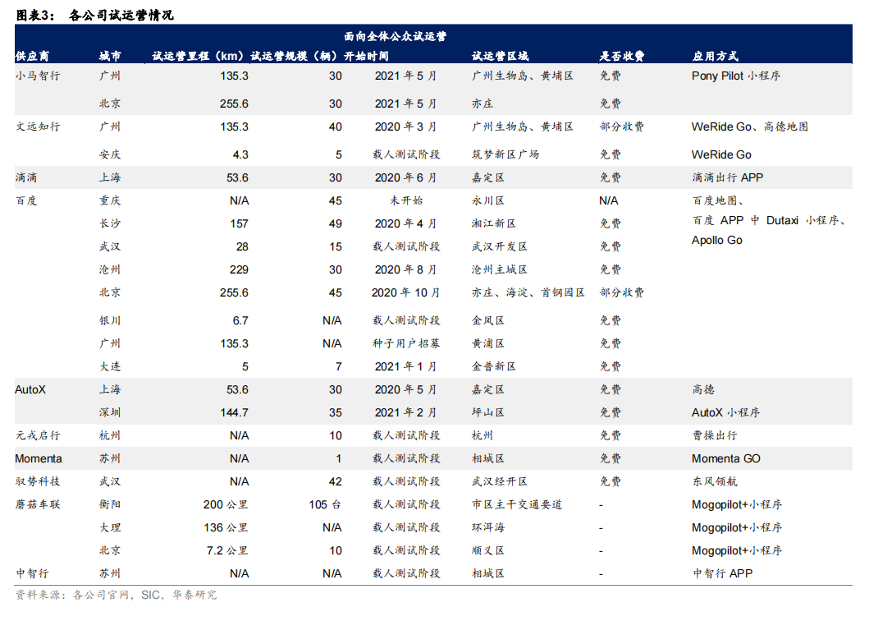Screen dimensions: 869x621
Task: Select supplier cell '文远知行'
Action: click(x=38, y=127)
